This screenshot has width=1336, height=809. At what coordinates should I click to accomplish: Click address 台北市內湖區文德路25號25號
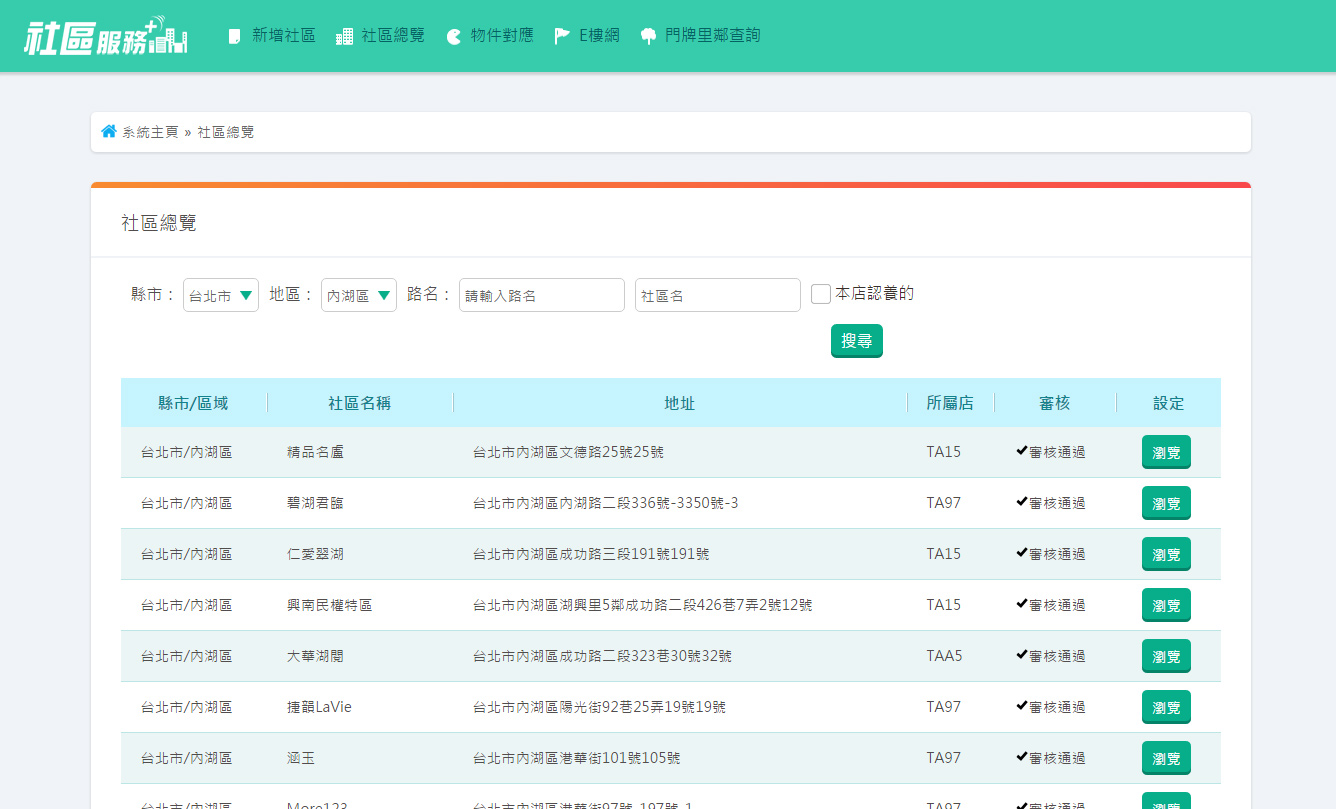568,452
